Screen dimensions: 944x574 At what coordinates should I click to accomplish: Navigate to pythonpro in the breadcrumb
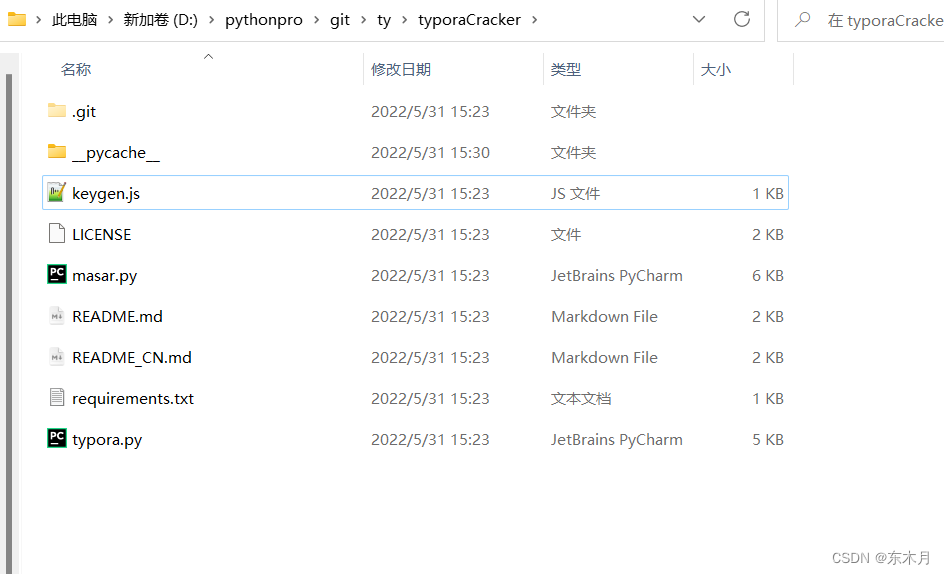264,20
